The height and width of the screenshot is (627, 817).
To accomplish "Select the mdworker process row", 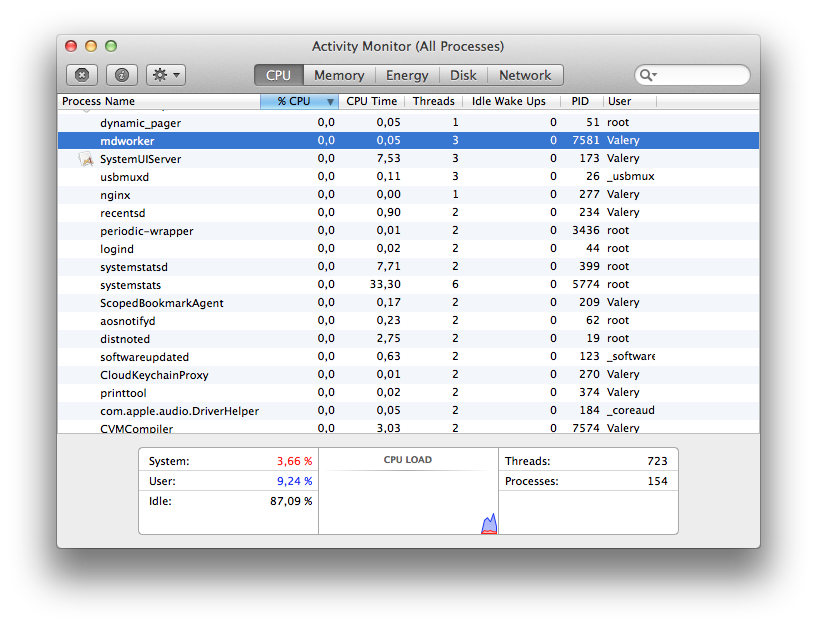I will (x=408, y=141).
